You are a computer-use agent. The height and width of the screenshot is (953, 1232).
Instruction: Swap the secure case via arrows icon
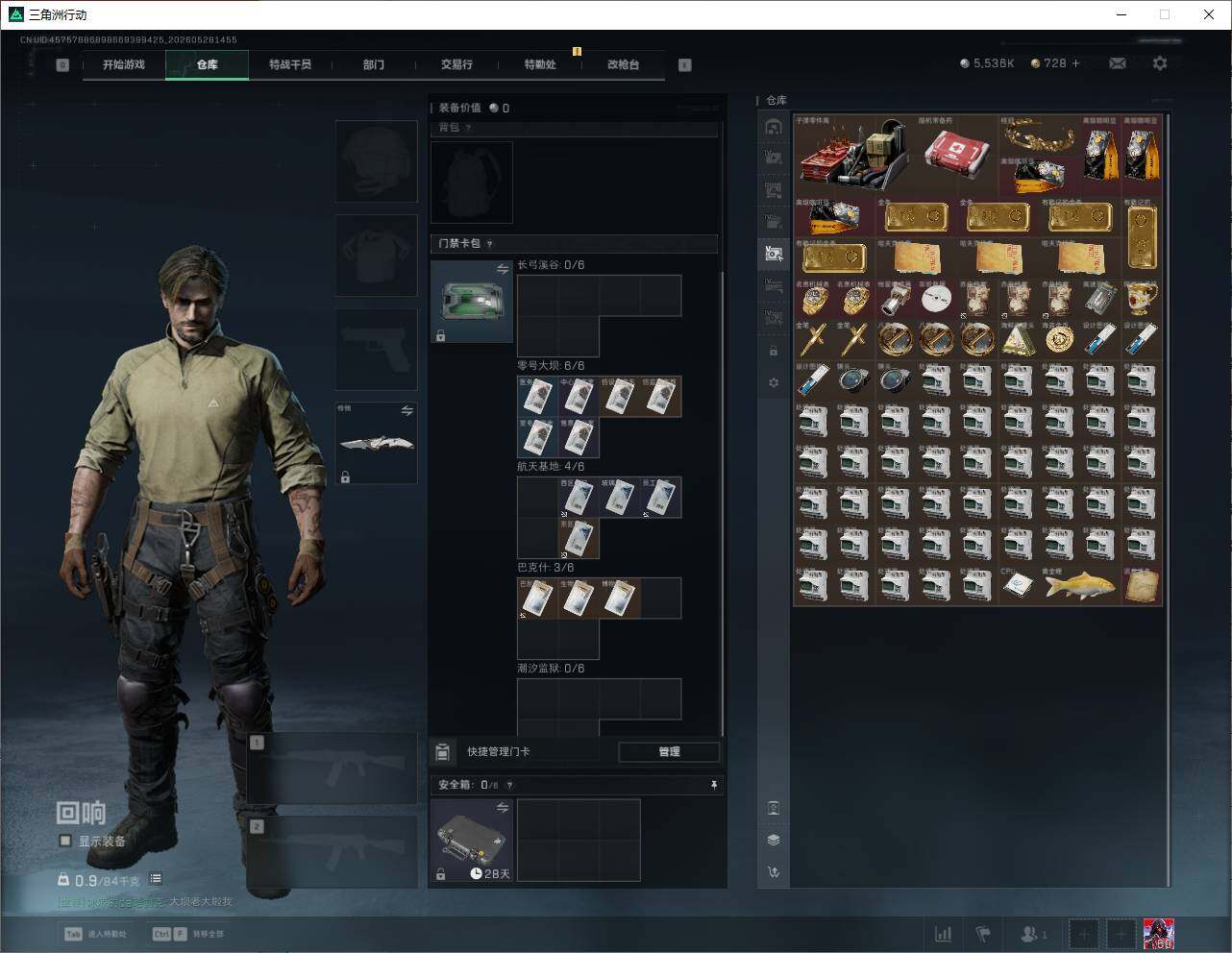tap(502, 809)
